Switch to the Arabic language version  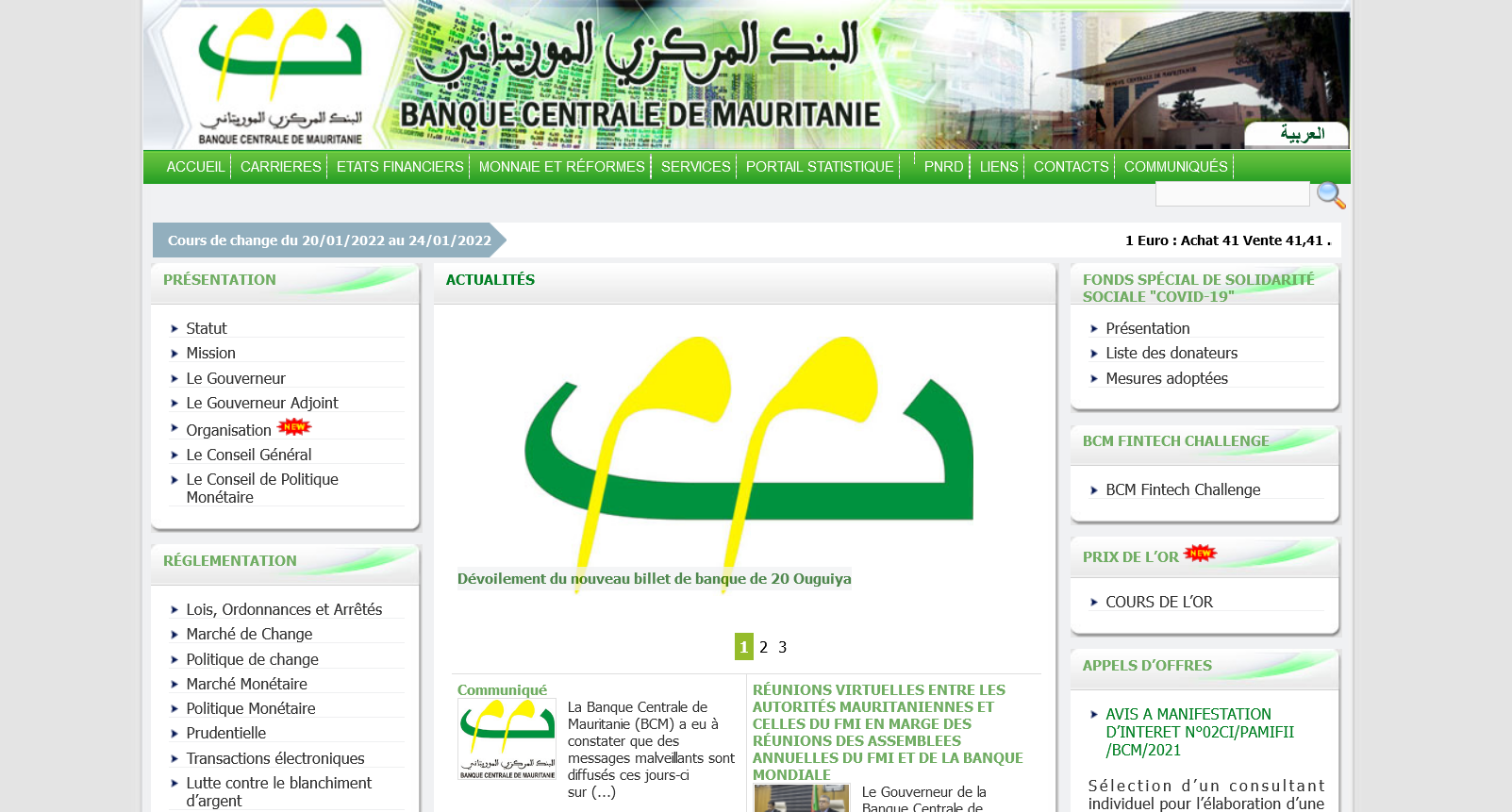(x=1301, y=134)
